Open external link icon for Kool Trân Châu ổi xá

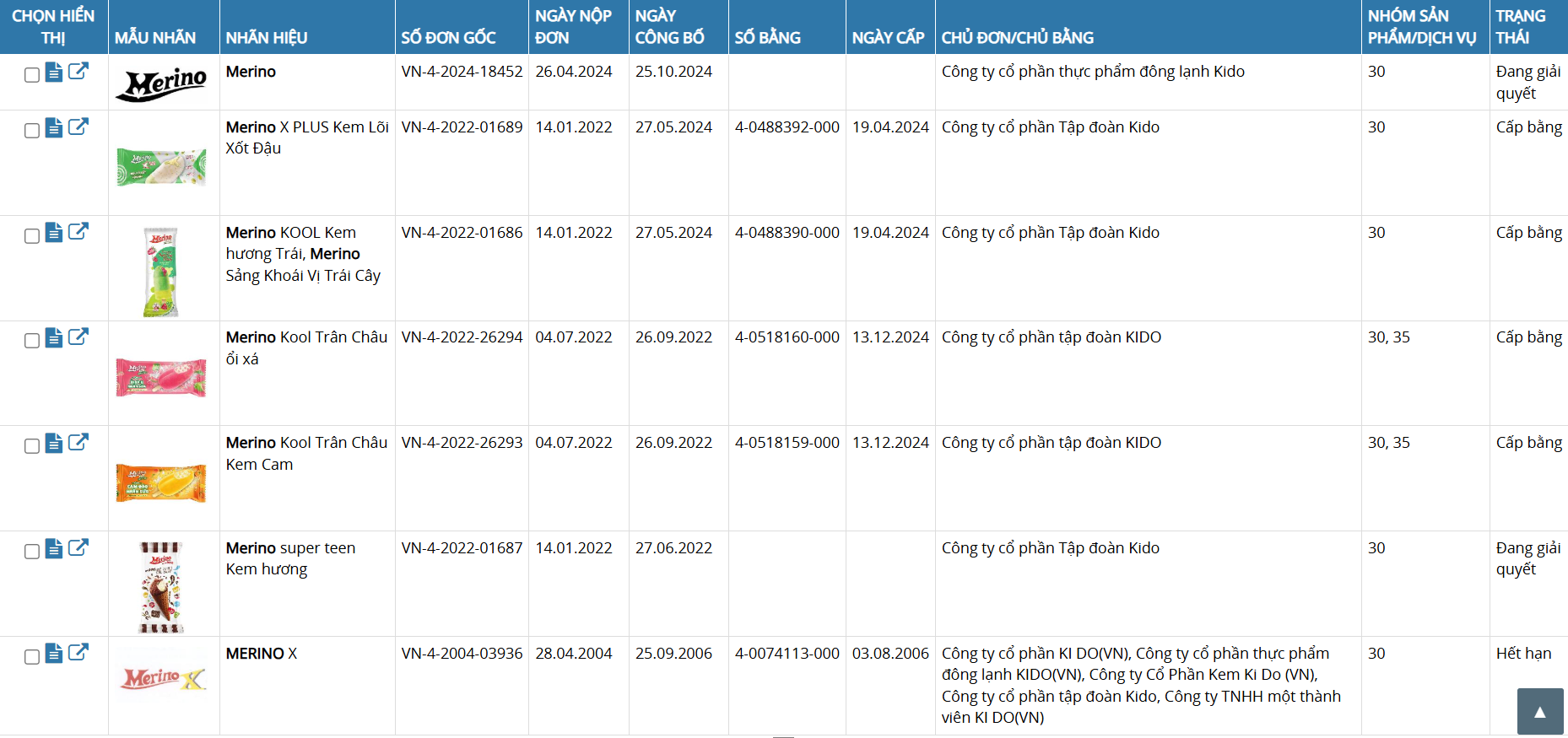[x=78, y=337]
